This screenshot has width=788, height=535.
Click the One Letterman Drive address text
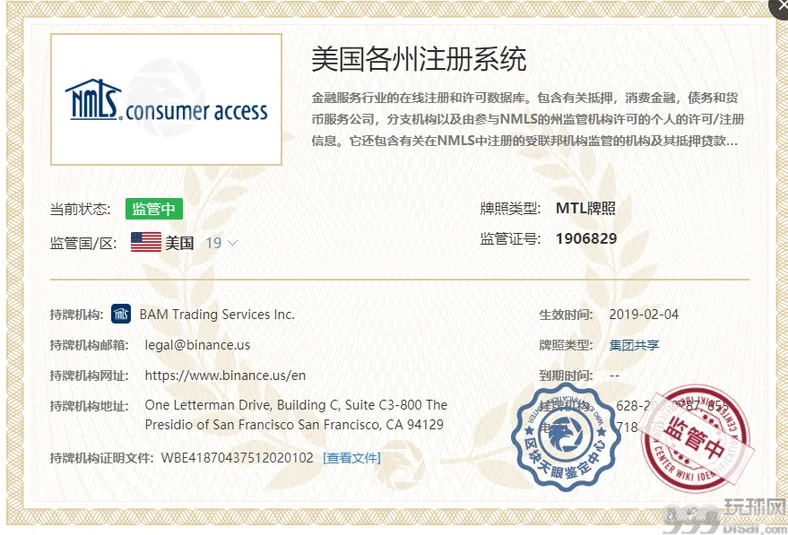296,415
